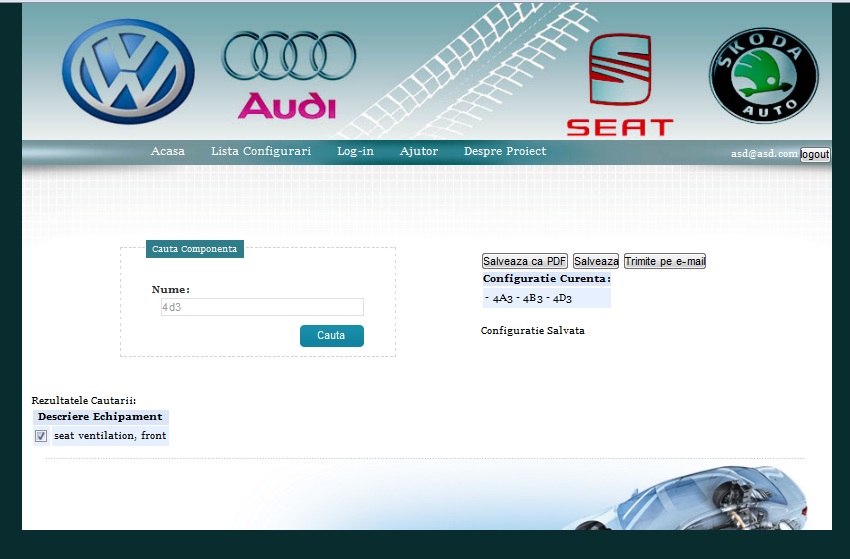
Task: Click the asd@asd.com user label
Action: [764, 153]
